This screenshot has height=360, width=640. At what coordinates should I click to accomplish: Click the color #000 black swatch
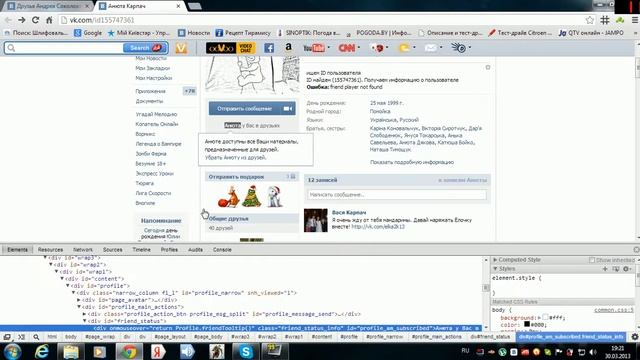[527, 324]
